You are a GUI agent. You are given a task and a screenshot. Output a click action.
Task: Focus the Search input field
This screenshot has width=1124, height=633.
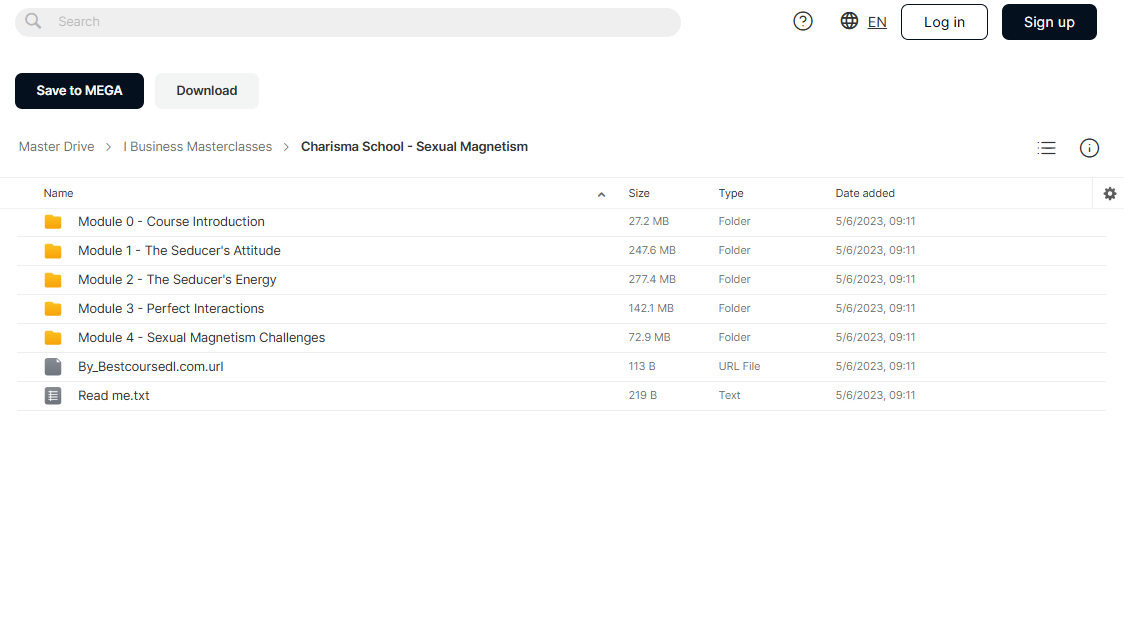[348, 22]
